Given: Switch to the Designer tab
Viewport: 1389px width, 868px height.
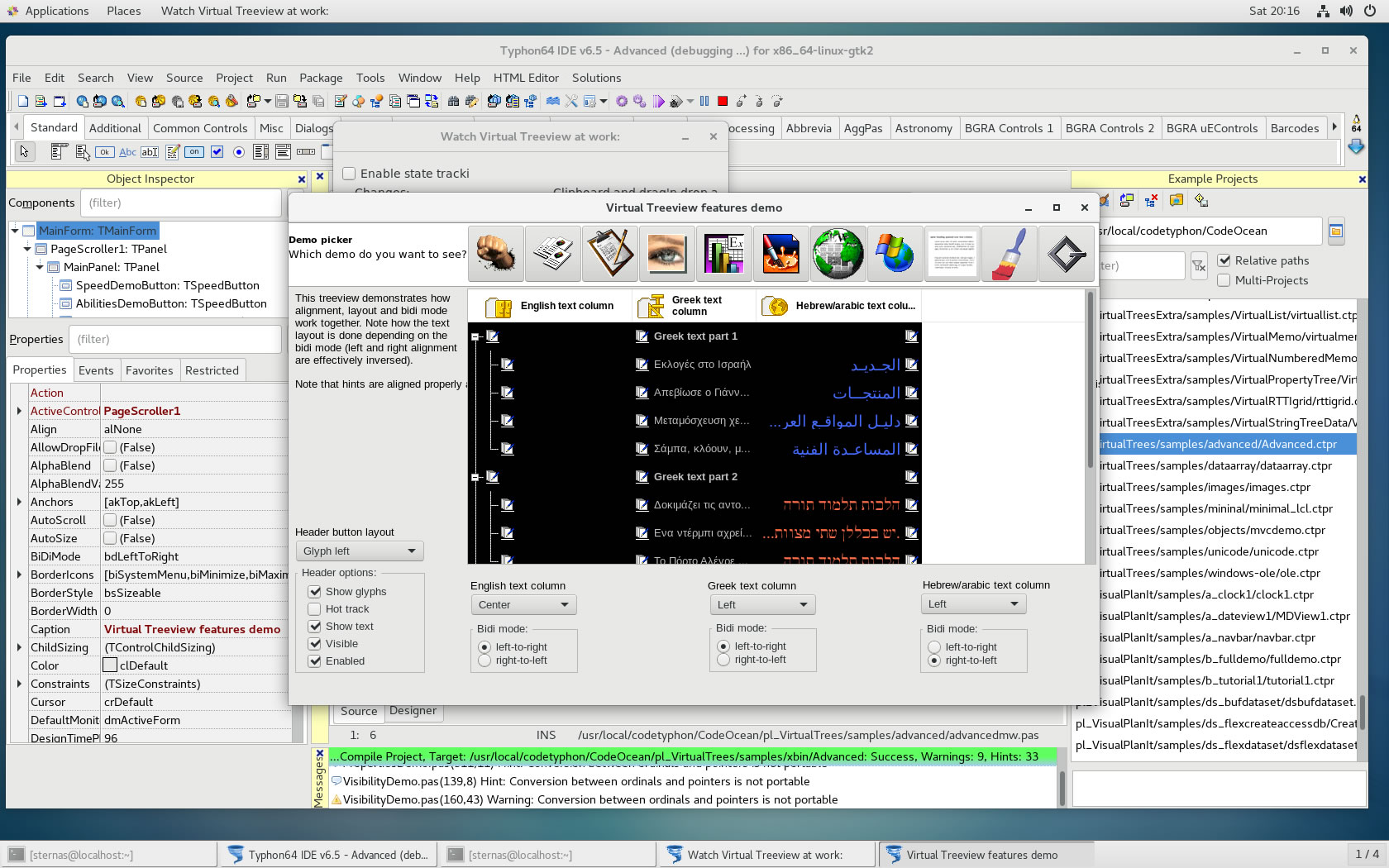Looking at the screenshot, I should click(413, 710).
